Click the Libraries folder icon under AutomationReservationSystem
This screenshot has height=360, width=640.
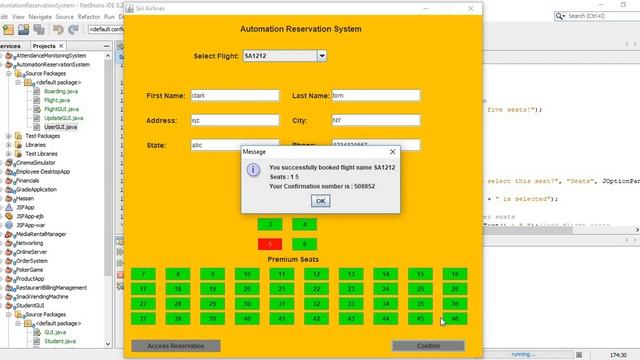point(18,145)
